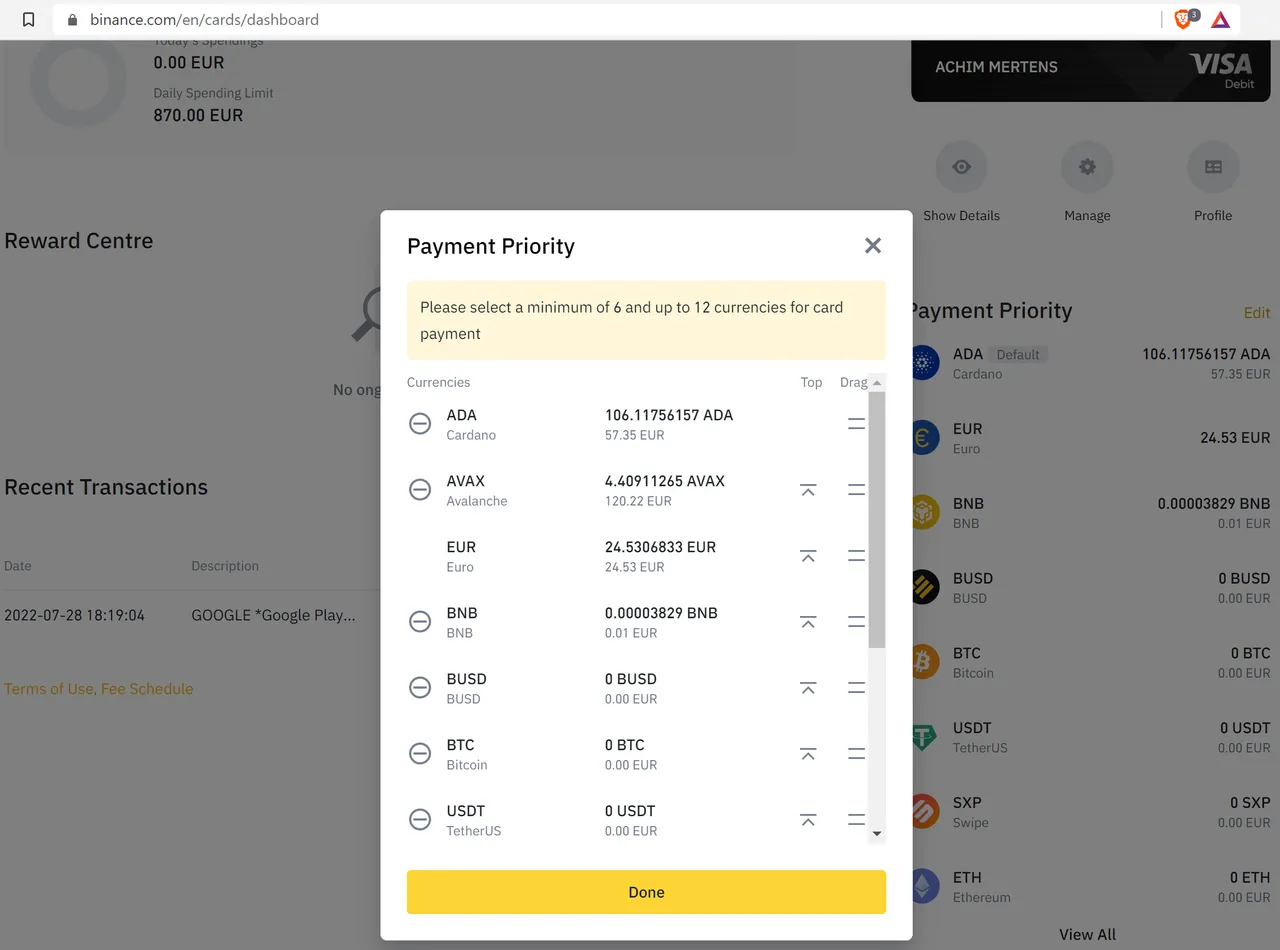
Task: Click the drag handle for ADA row
Action: (x=856, y=424)
